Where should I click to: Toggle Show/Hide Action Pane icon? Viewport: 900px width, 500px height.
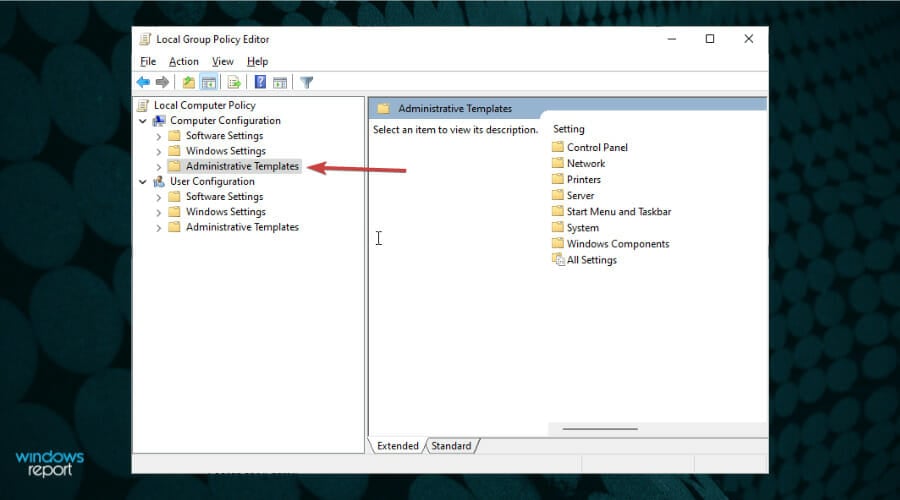[x=280, y=82]
